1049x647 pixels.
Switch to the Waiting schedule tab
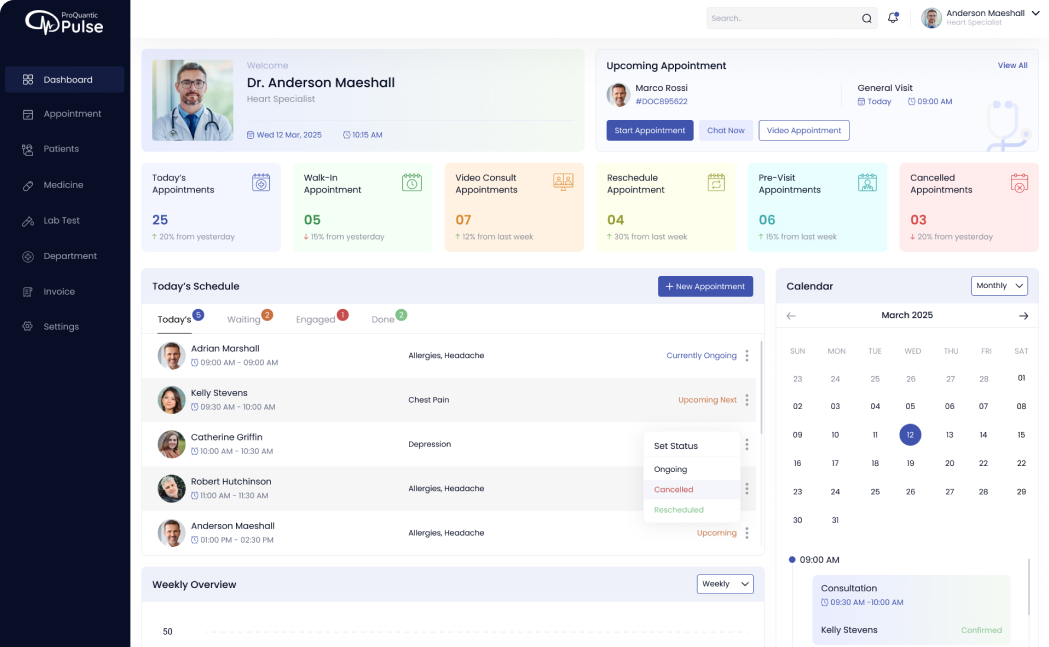click(244, 320)
